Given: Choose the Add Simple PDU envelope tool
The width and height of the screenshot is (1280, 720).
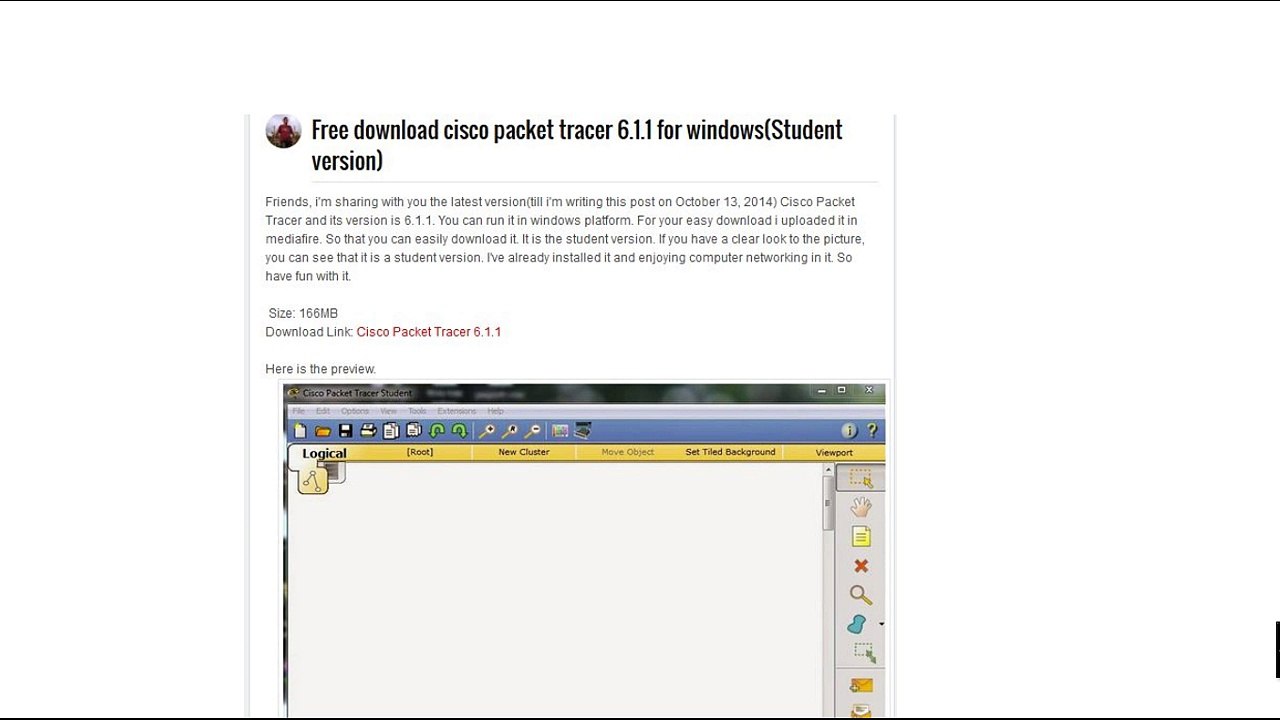Looking at the screenshot, I should pos(861,686).
